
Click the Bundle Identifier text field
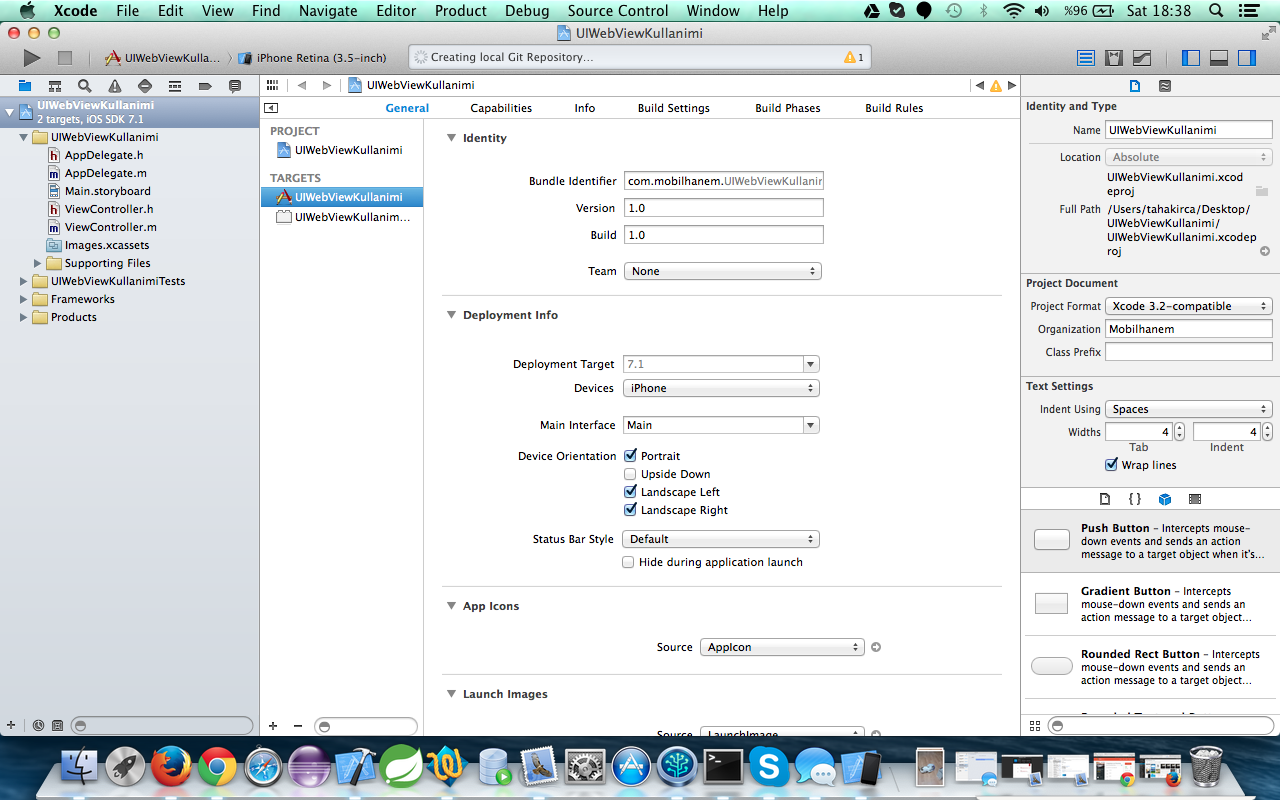pos(723,181)
